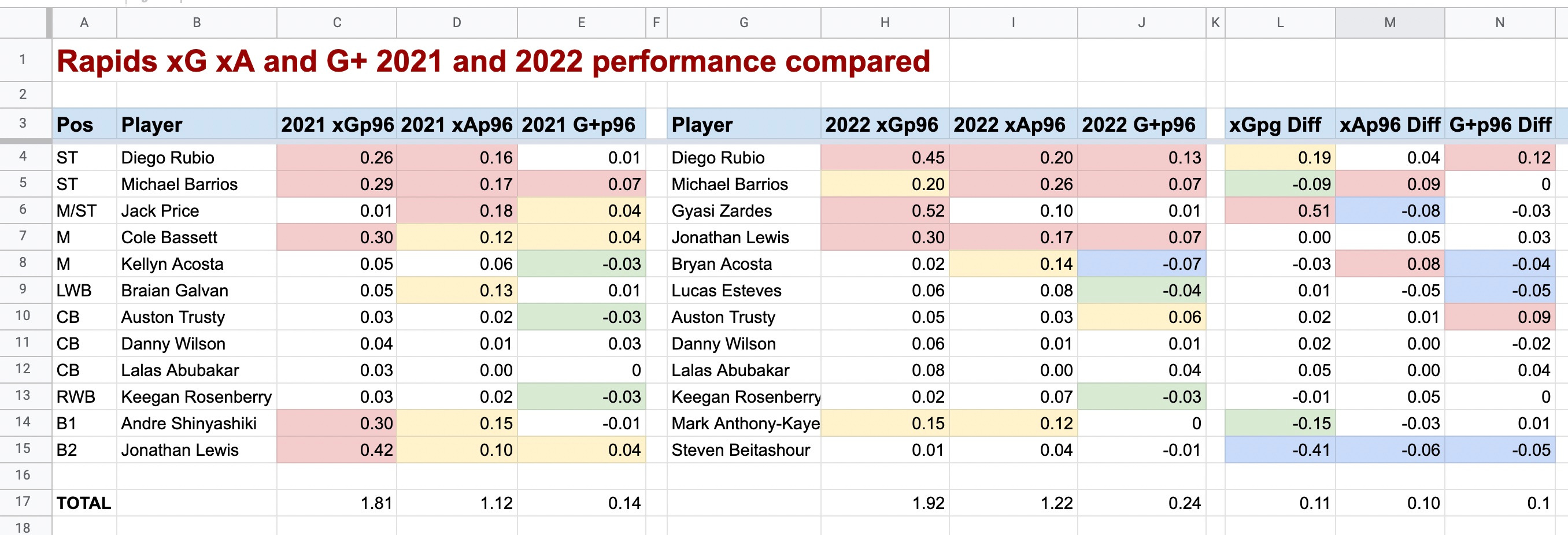Select the TOTAL label cell
The image size is (1568, 535).
(x=84, y=503)
